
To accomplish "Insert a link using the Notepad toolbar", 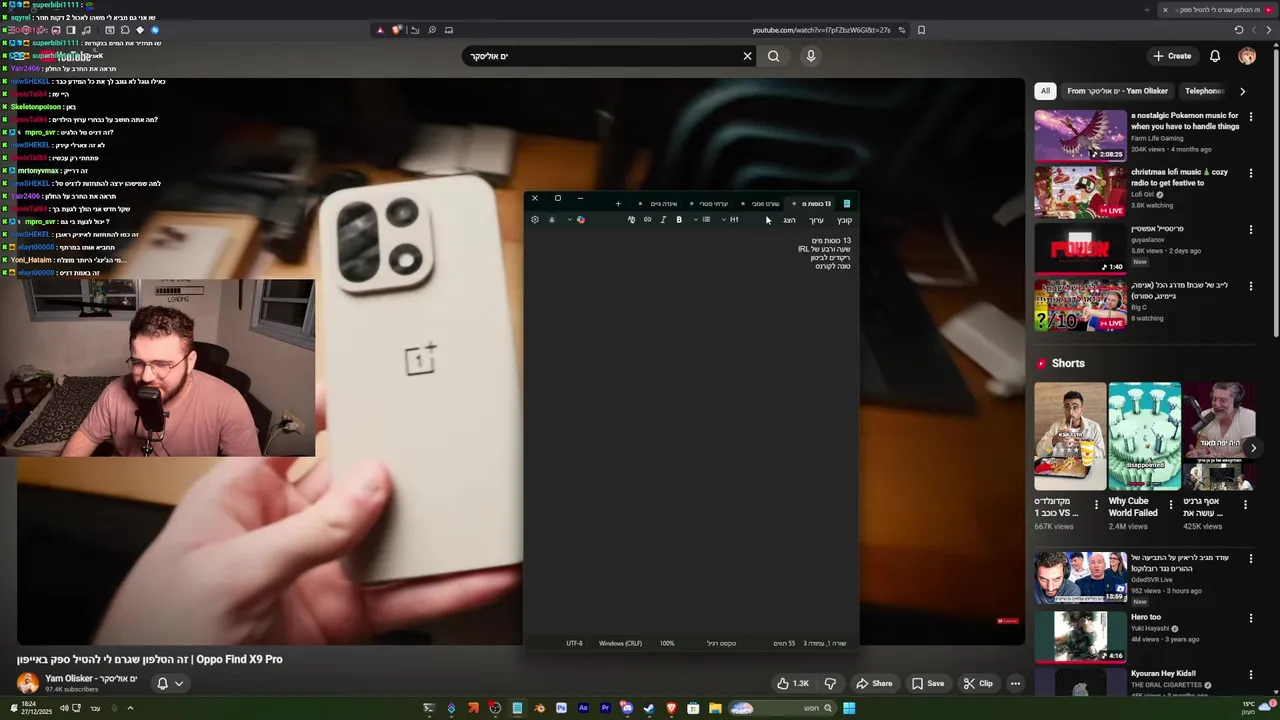I will click(x=647, y=220).
